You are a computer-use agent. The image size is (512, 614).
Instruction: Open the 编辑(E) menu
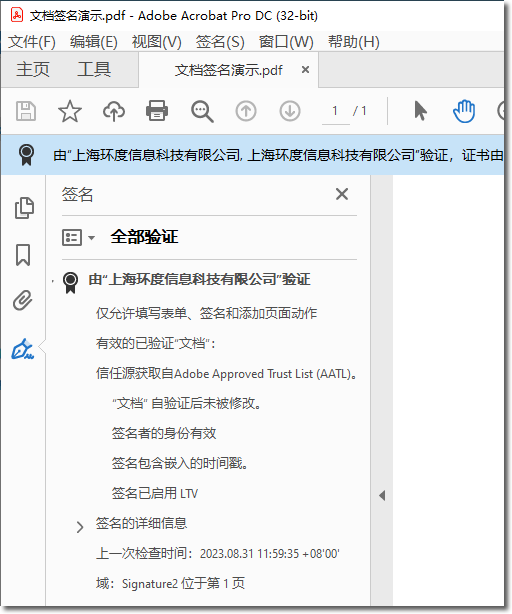pyautogui.click(x=94, y=42)
